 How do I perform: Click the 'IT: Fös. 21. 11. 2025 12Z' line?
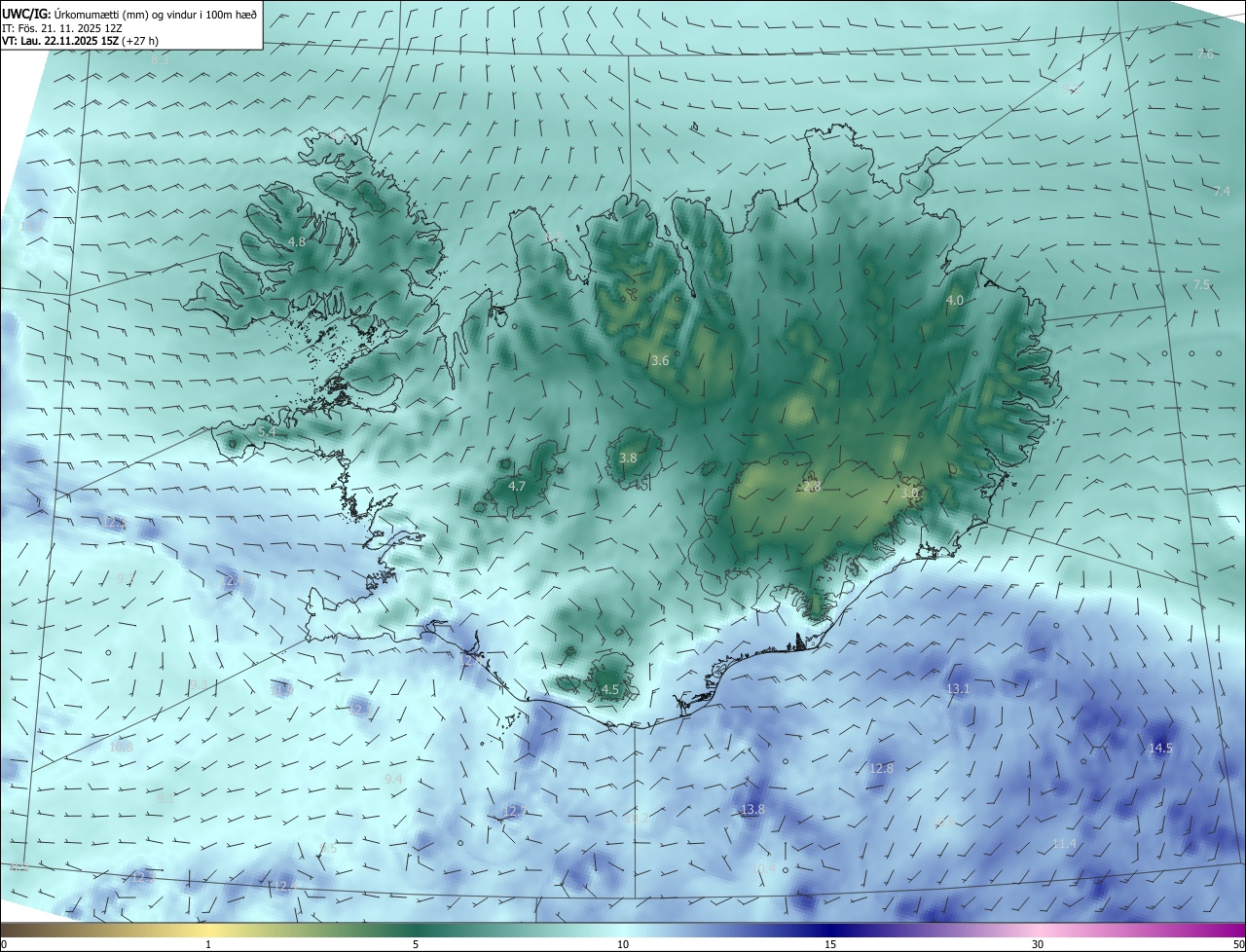pos(61,27)
